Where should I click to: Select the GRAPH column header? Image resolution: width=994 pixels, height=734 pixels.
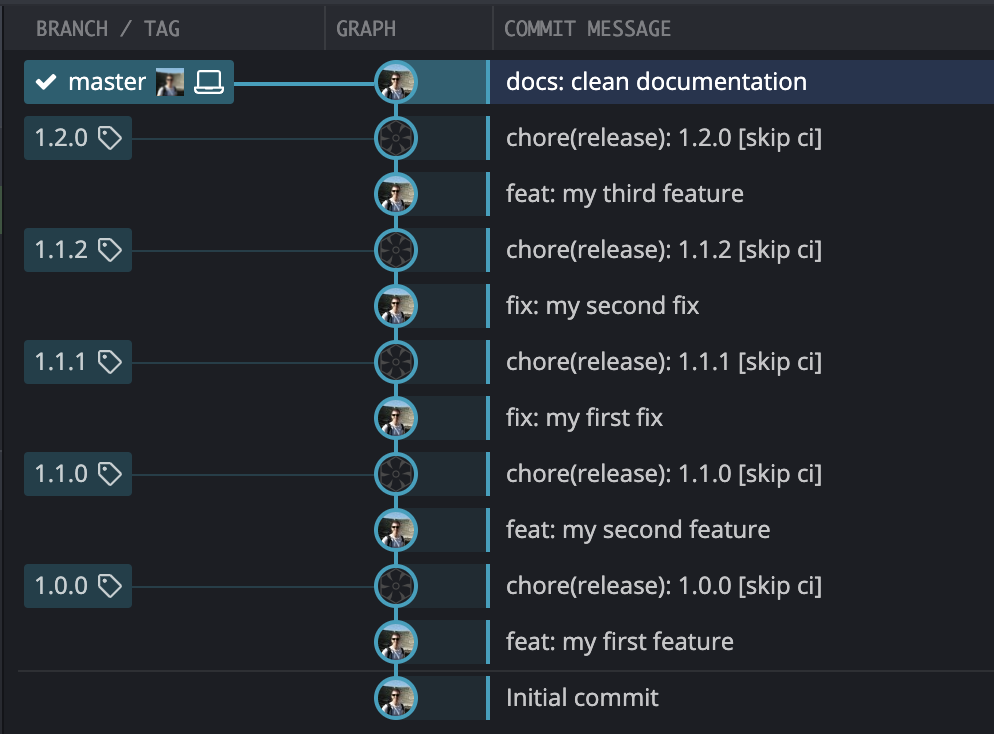(366, 29)
